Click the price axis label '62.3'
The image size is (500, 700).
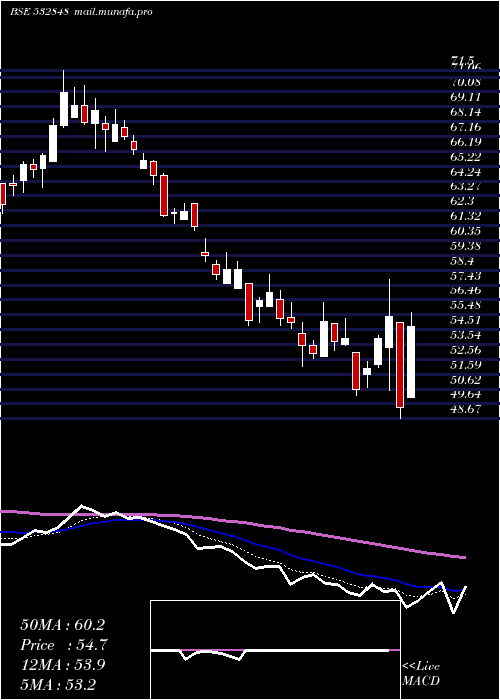pos(462,201)
